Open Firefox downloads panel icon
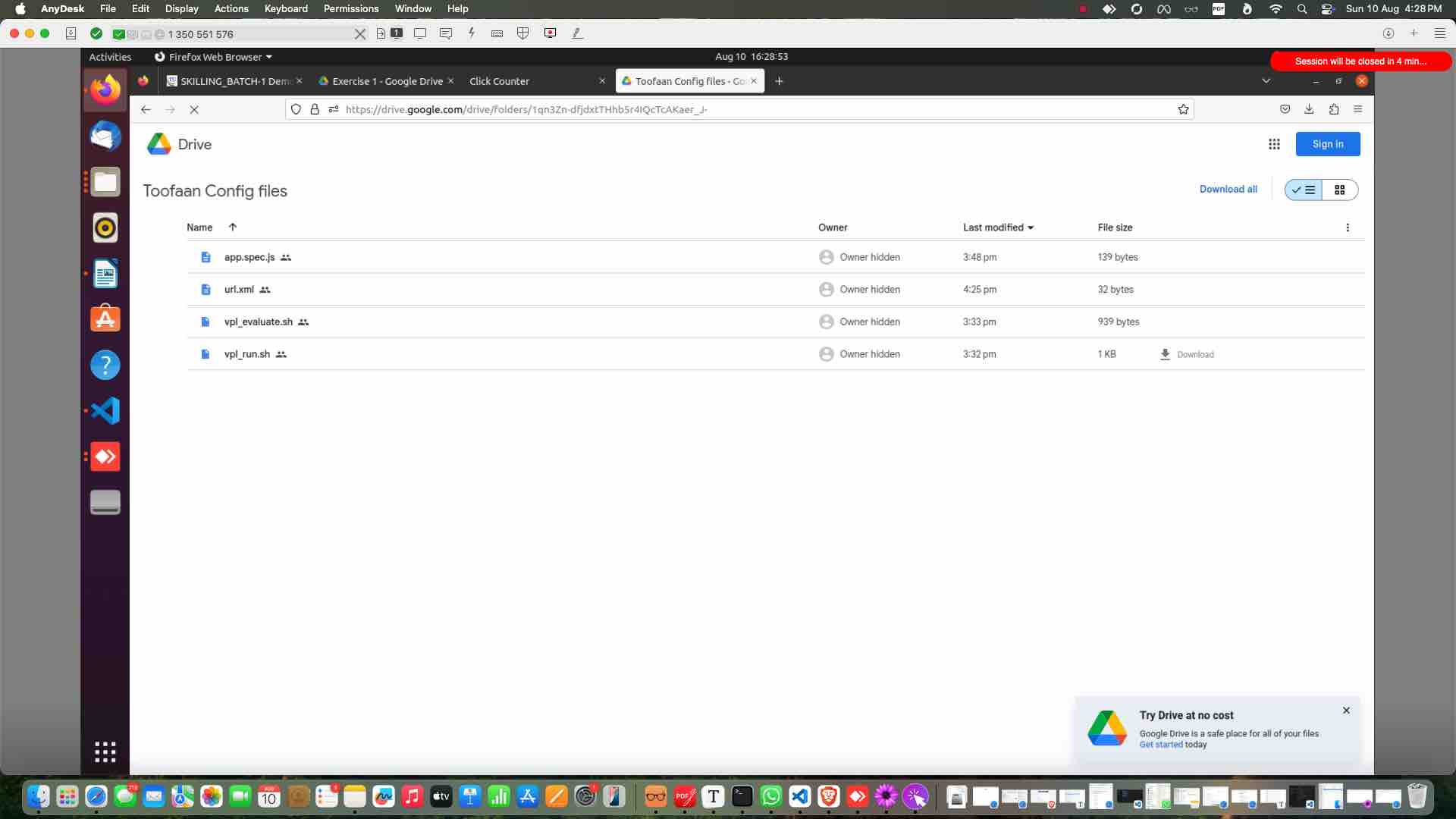The width and height of the screenshot is (1456, 819). 1309,109
